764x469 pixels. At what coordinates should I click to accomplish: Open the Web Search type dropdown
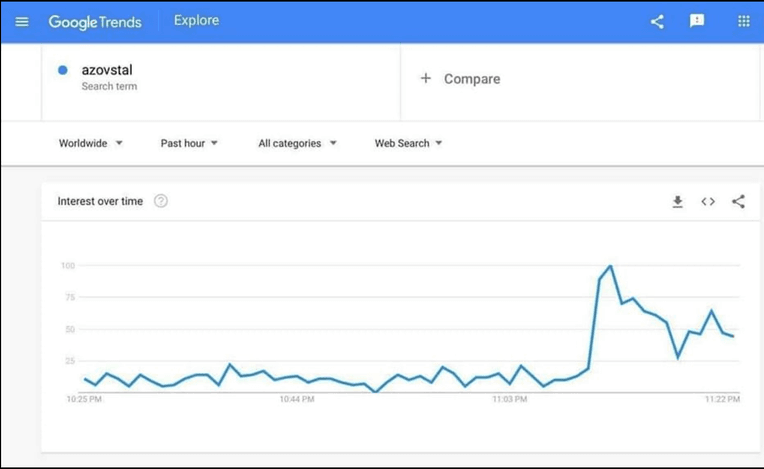[x=408, y=143]
